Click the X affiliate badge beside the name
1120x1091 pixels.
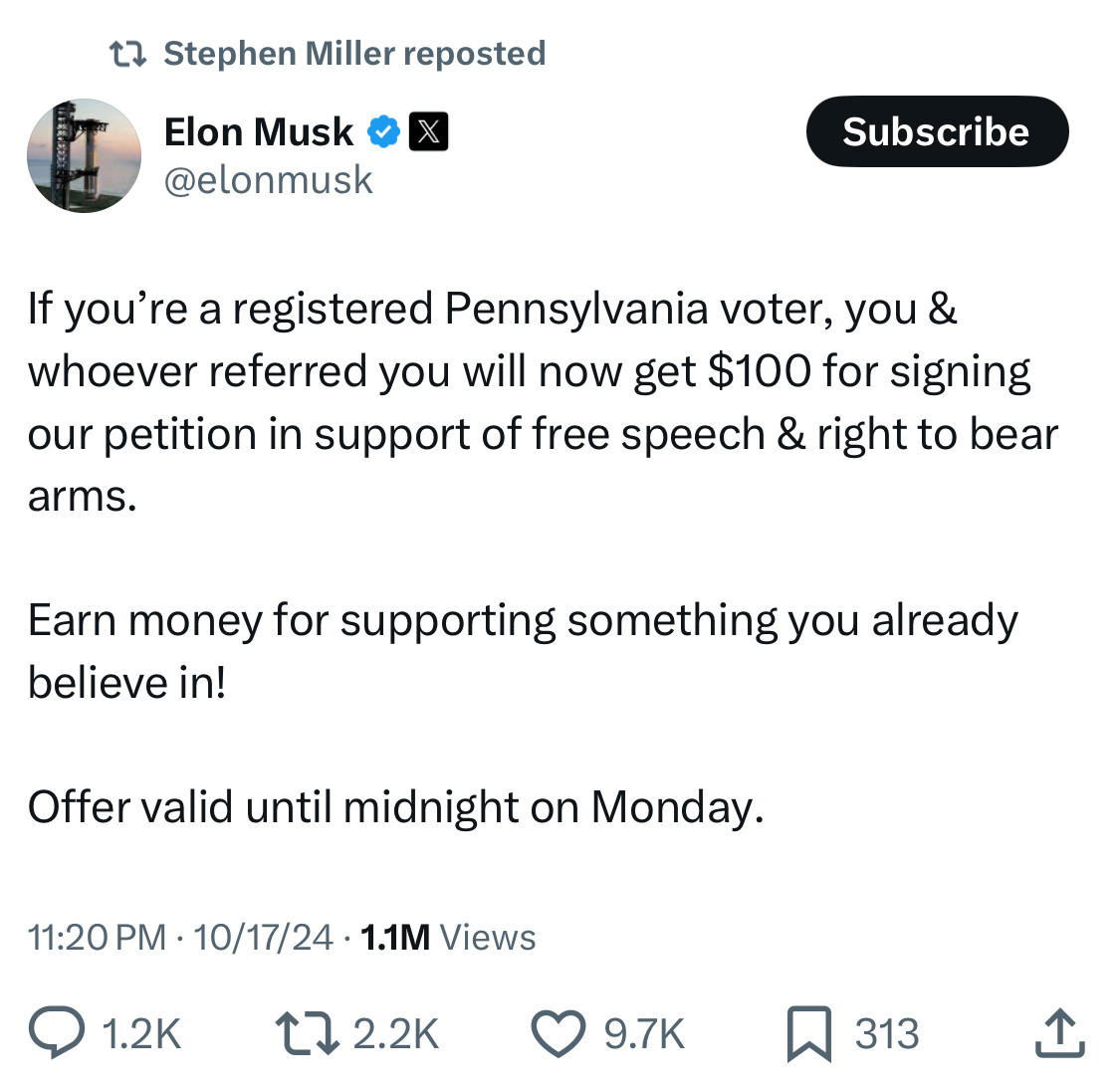click(x=430, y=130)
